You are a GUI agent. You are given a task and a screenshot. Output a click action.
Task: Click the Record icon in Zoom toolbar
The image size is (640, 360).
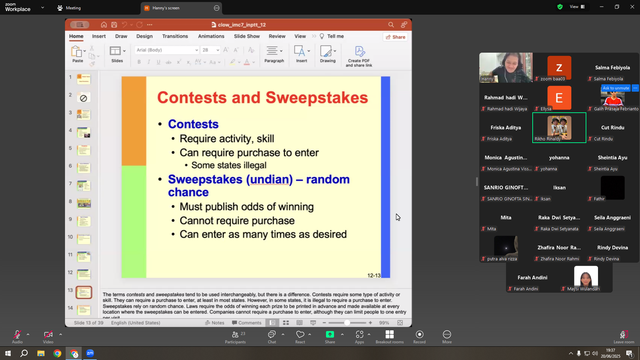[419, 334]
